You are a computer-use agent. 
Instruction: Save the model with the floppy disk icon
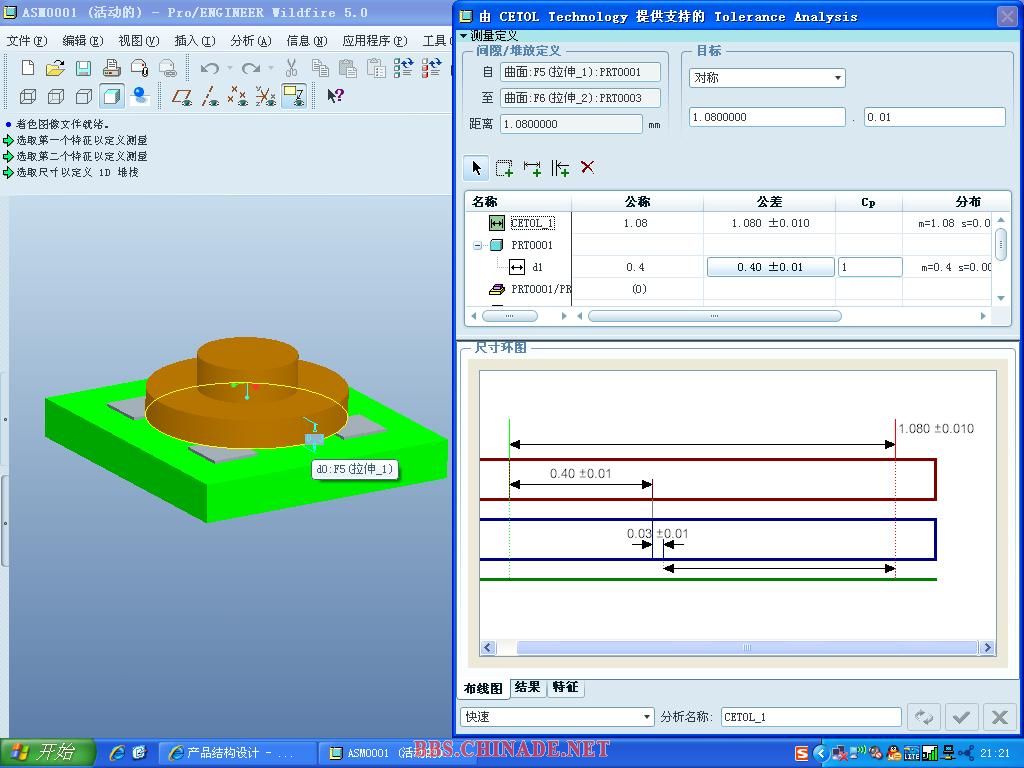tap(83, 68)
